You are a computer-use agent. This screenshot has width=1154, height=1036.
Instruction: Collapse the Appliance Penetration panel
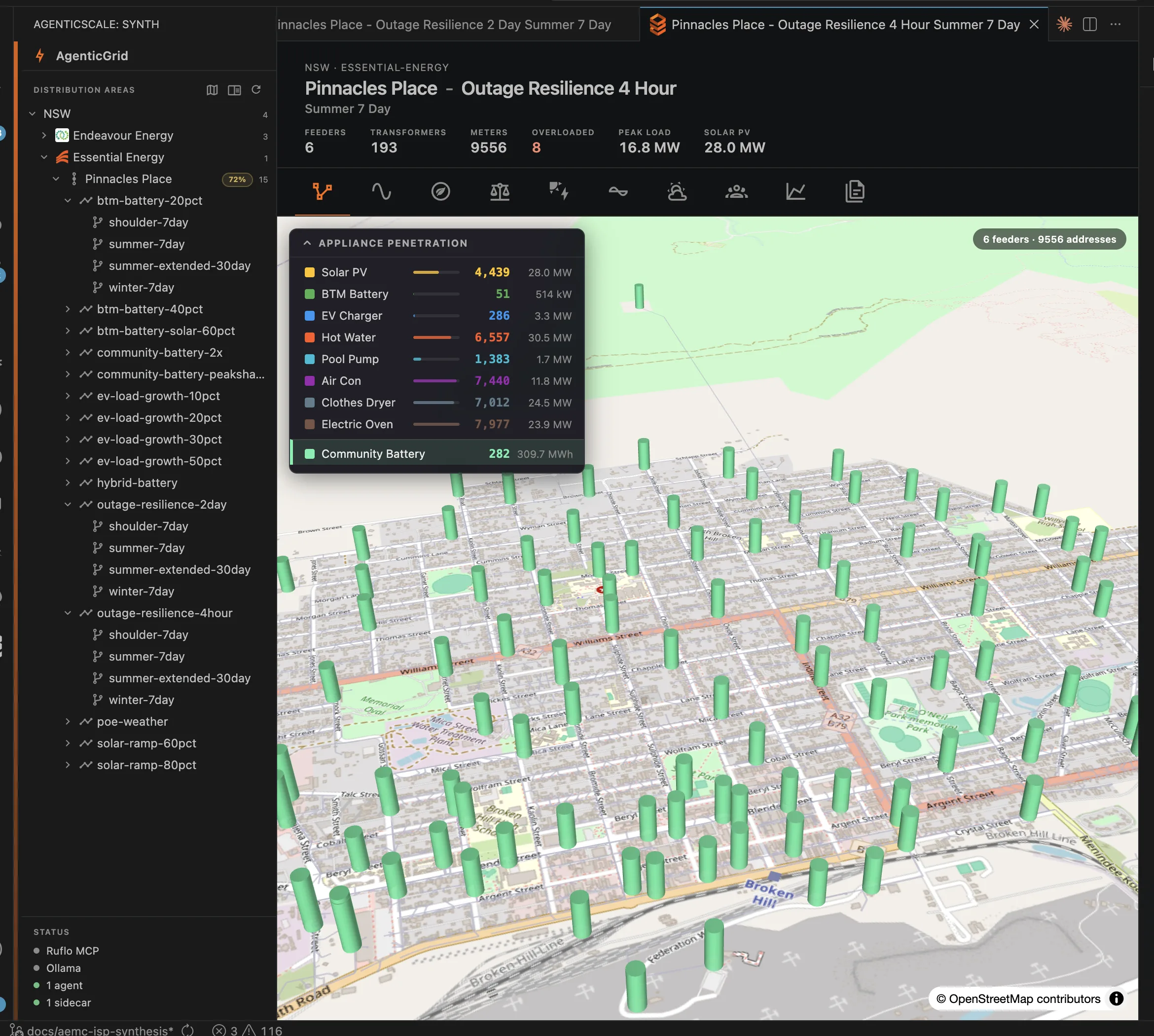(x=307, y=243)
